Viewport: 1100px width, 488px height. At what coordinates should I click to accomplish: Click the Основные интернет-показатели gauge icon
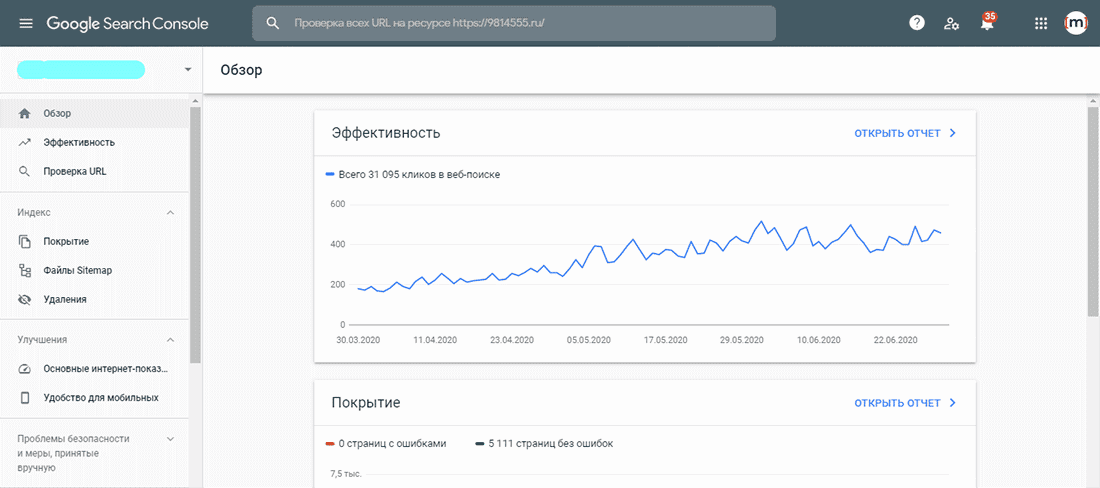[x=25, y=369]
